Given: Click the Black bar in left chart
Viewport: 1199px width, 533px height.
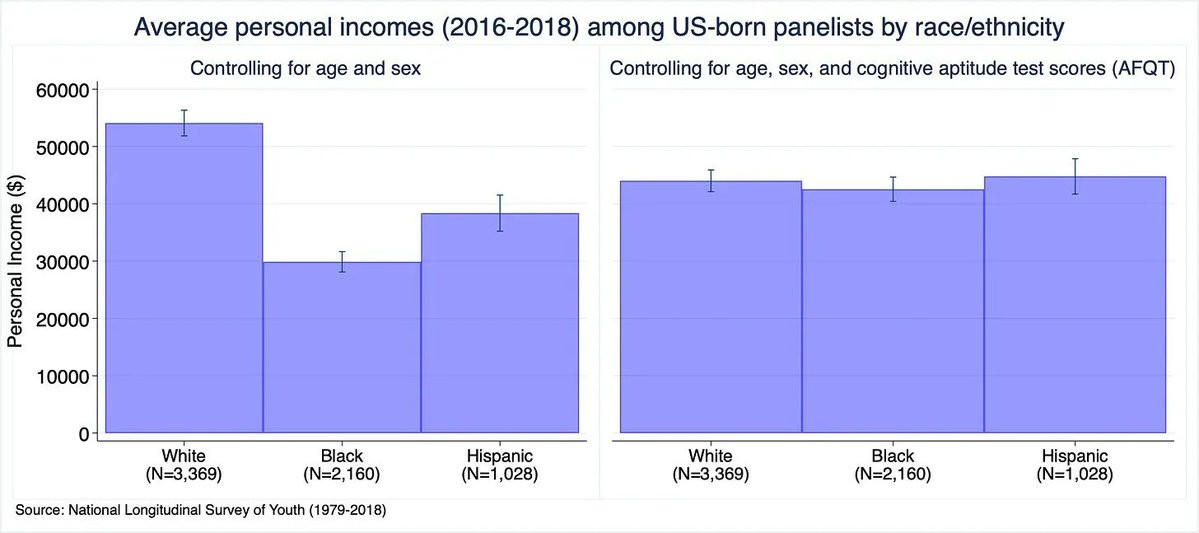Looking at the screenshot, I should click(342, 347).
